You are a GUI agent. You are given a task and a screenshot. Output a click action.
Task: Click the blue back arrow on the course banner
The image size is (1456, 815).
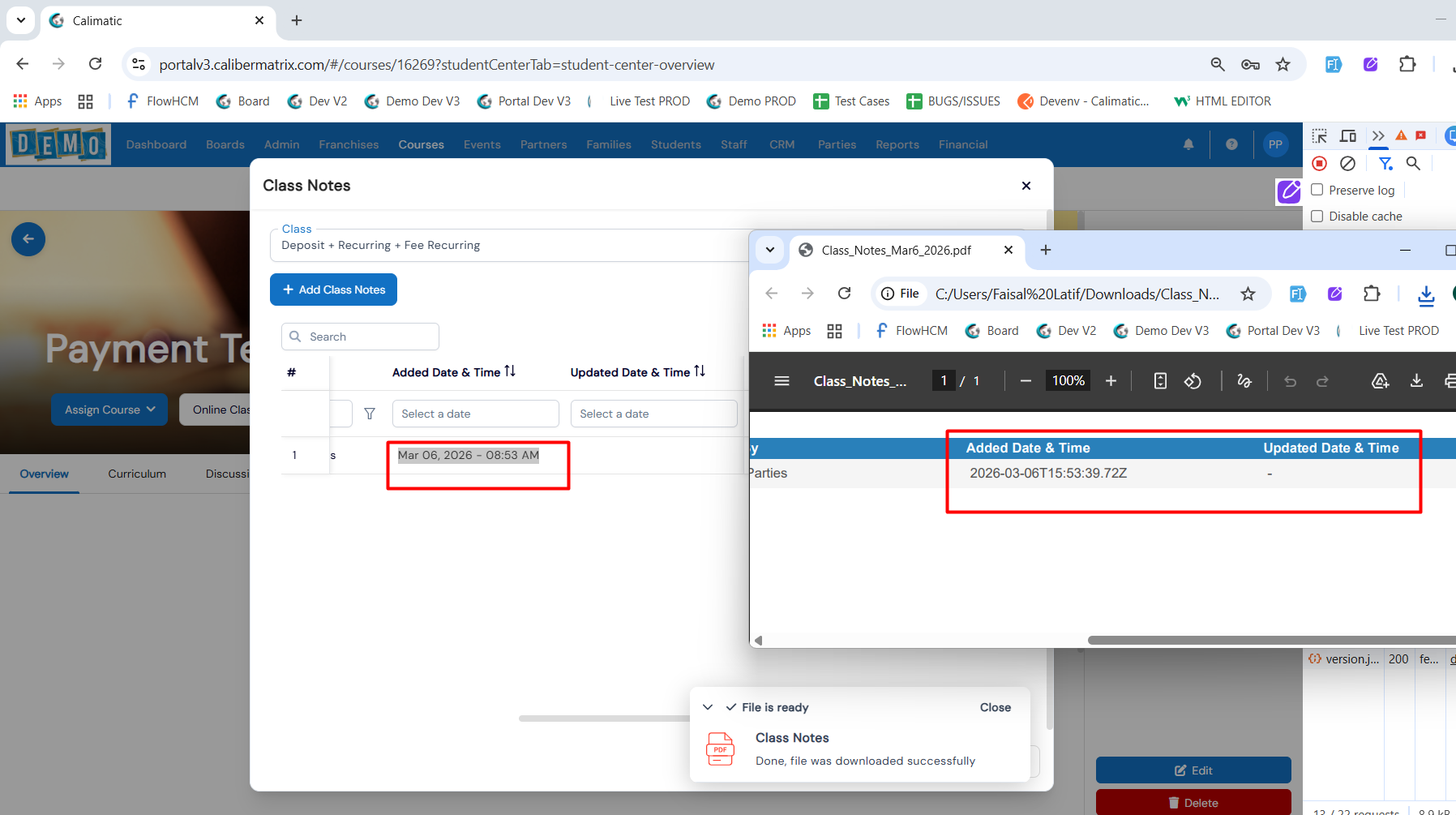(28, 239)
